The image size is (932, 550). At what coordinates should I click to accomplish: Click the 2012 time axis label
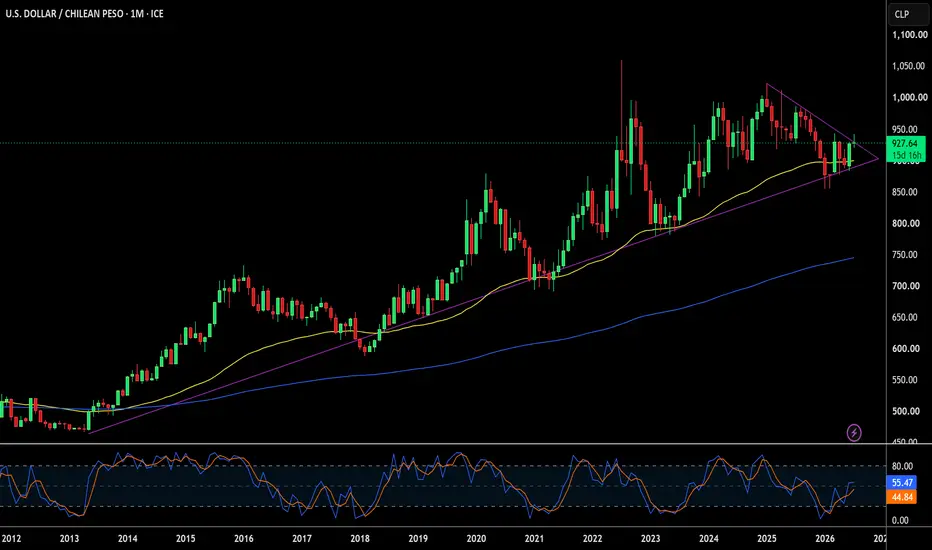[x=11, y=539]
